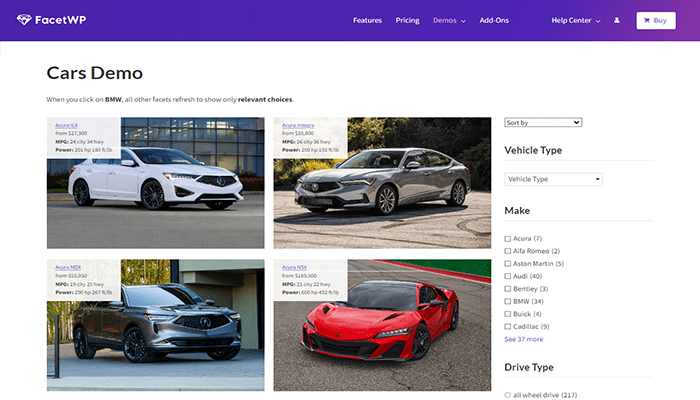Check the Aston Martin (5) checkbox
Viewport: 700px width, 400px height.
tap(508, 264)
